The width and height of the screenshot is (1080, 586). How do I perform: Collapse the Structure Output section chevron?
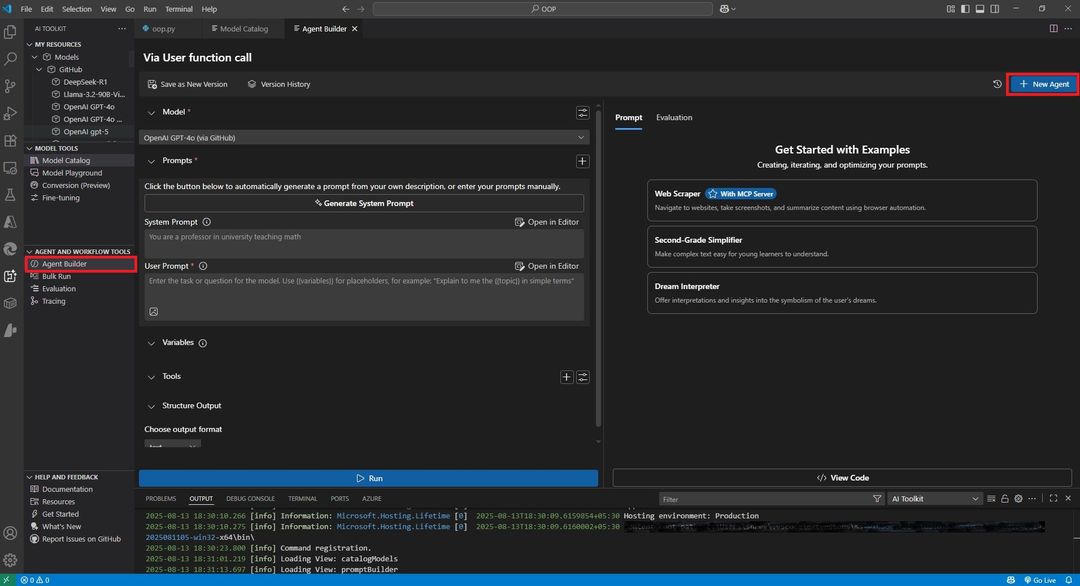click(x=152, y=406)
